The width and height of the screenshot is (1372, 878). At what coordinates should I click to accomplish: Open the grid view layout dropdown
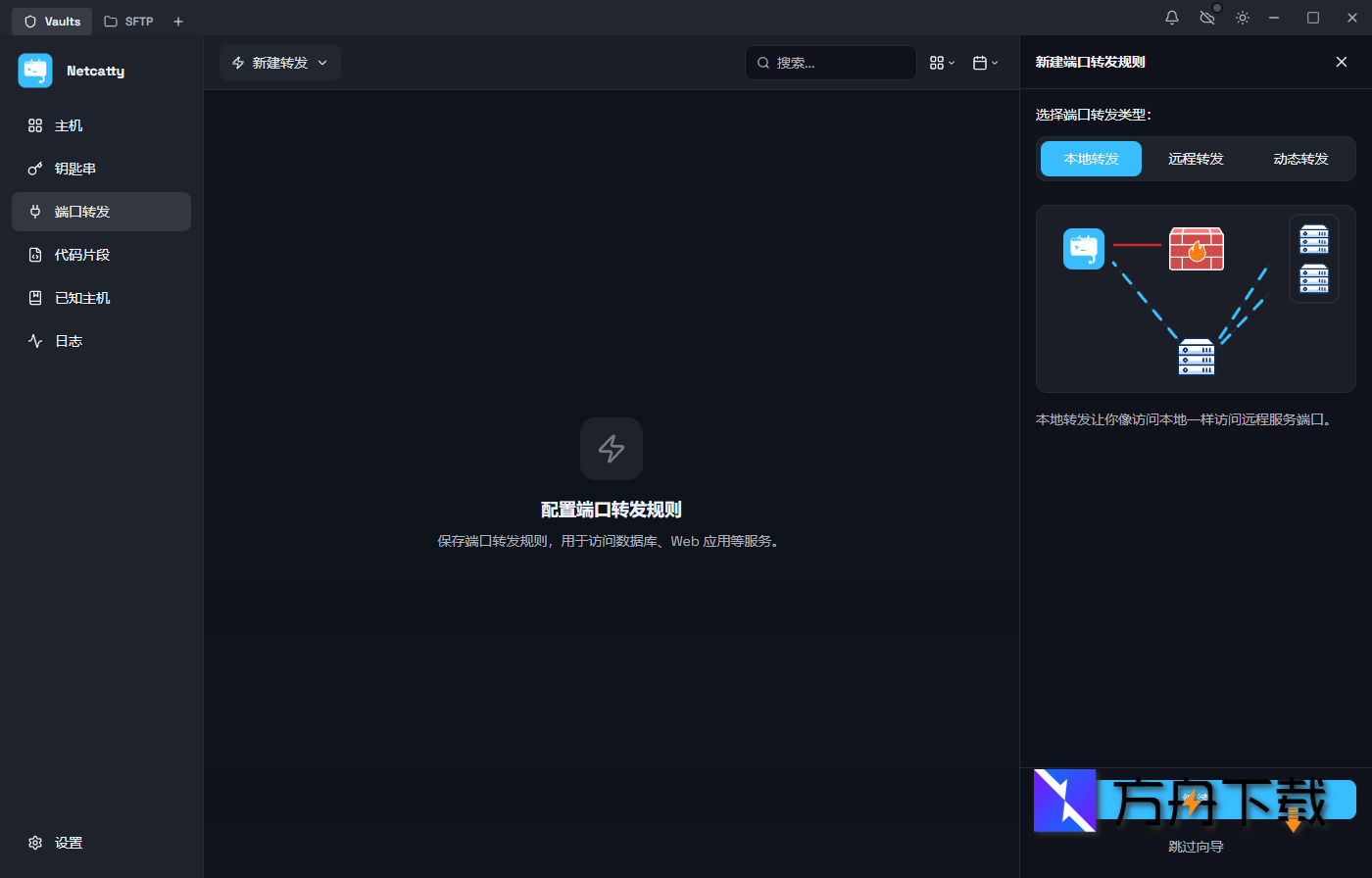941,62
